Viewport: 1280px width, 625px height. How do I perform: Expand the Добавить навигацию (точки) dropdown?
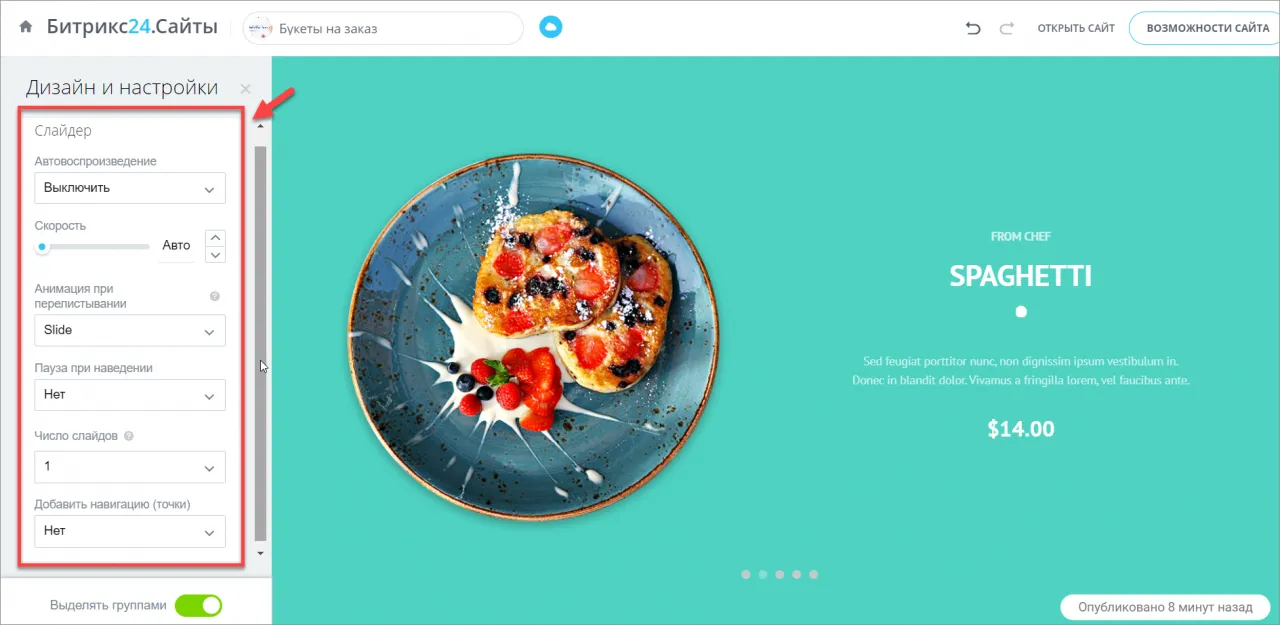click(130, 531)
